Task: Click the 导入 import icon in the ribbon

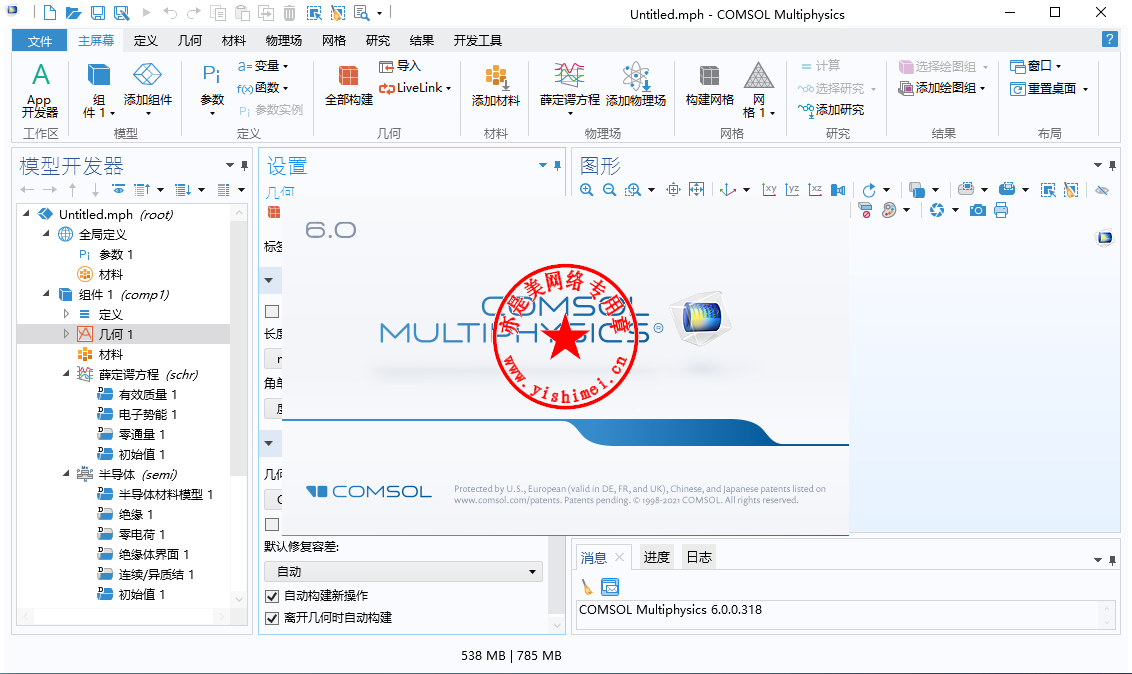Action: pos(399,66)
